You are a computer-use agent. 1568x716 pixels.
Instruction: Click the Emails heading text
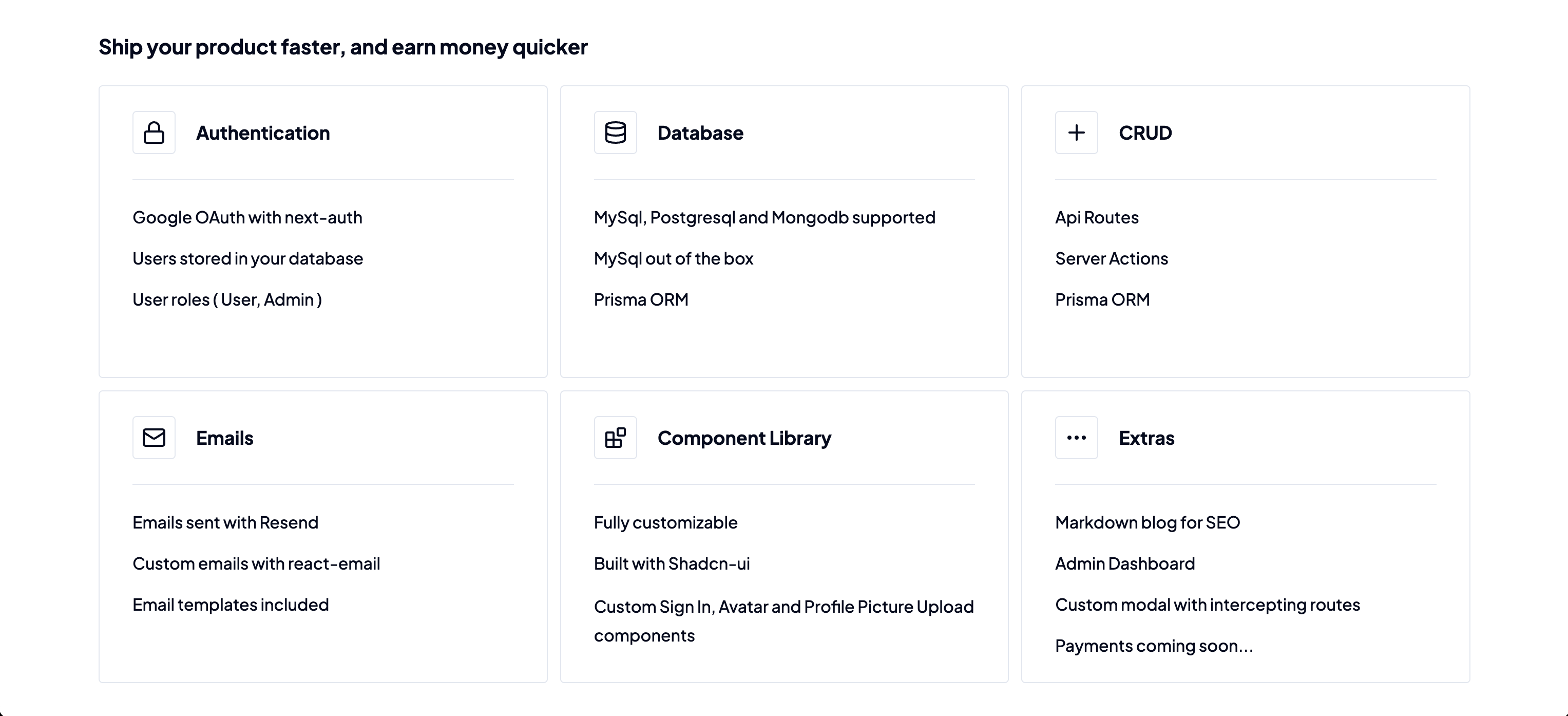224,438
